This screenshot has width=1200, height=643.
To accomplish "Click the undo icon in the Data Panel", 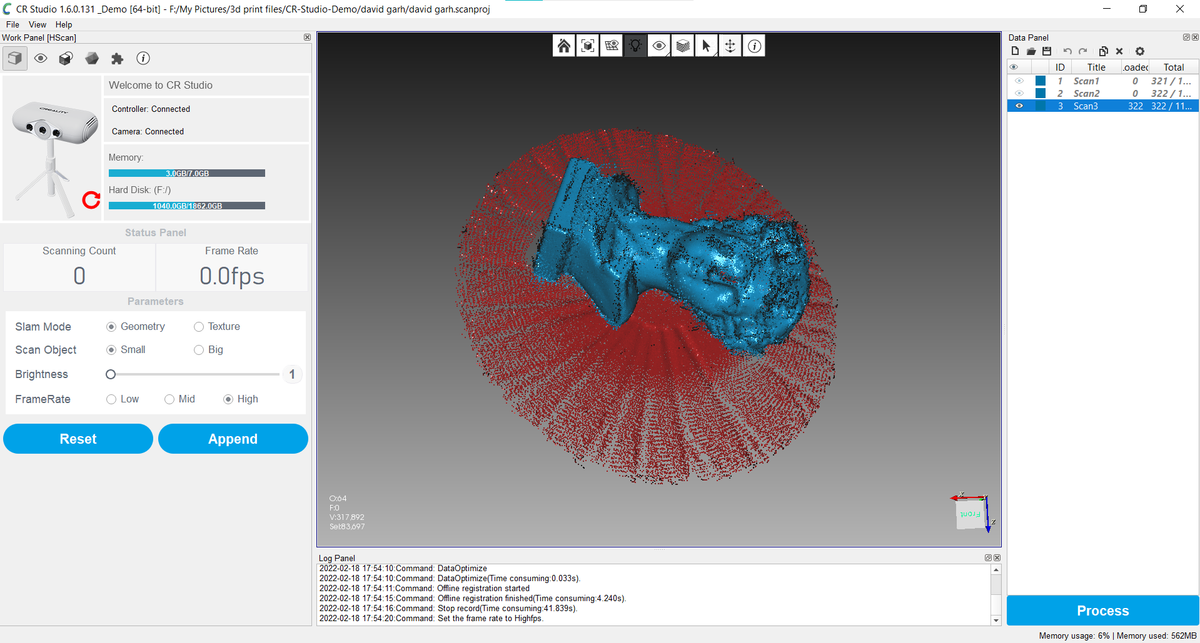I will pyautogui.click(x=1066, y=50).
